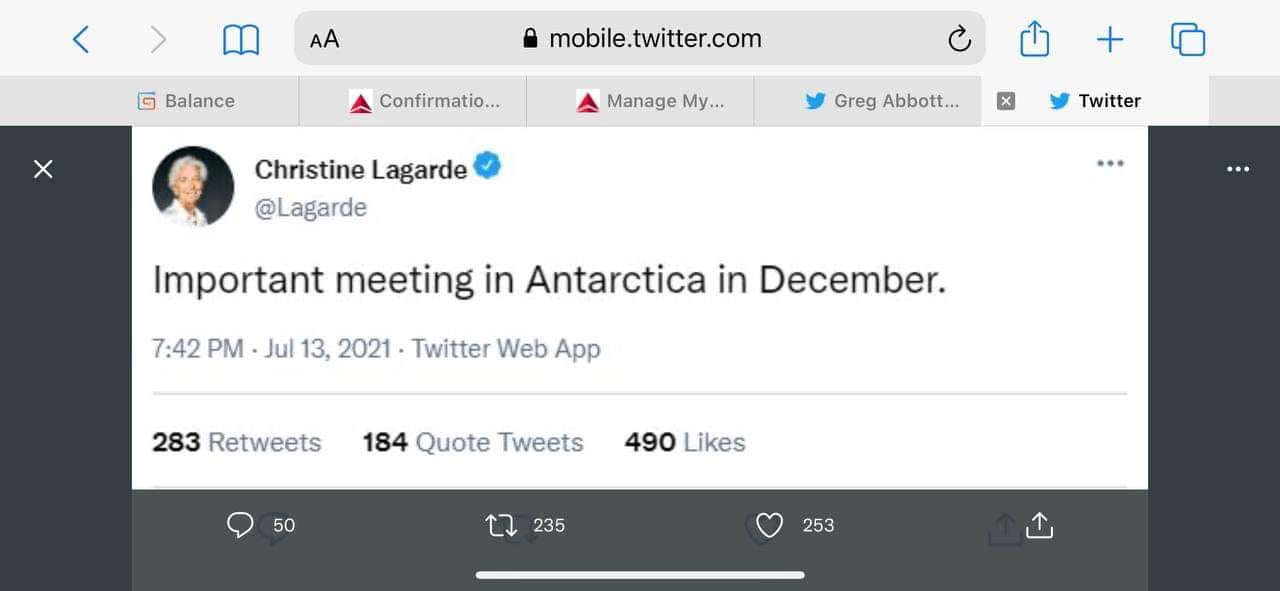Open the 184 Quote Tweets list
Viewport: 1280px width, 591px height.
(x=472, y=441)
